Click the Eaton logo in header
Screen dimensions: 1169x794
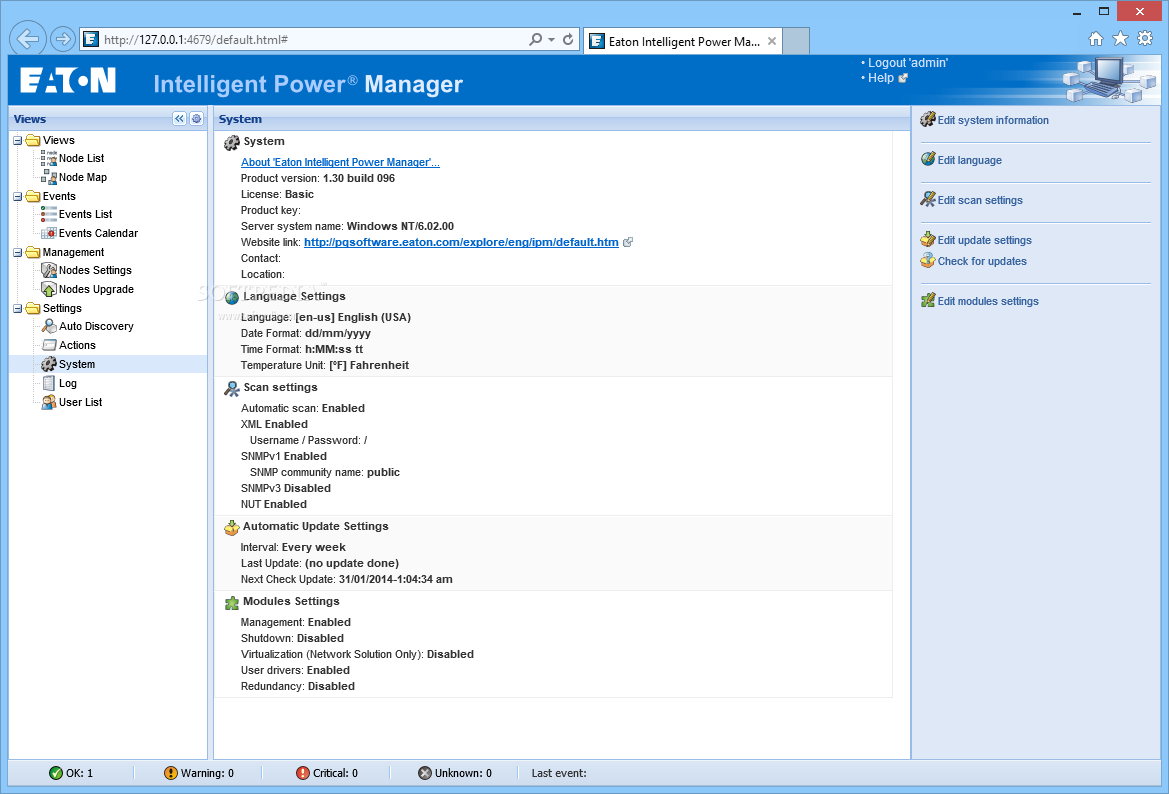click(68, 81)
